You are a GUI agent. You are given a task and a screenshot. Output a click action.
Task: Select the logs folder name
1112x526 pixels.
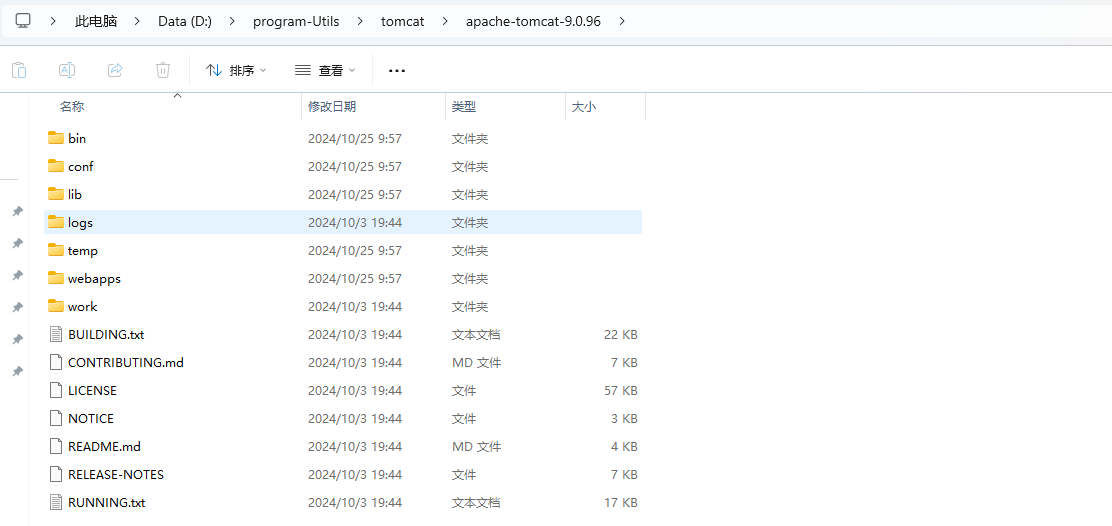80,223
